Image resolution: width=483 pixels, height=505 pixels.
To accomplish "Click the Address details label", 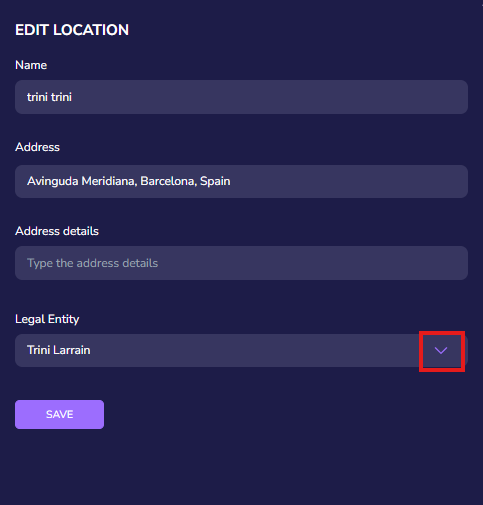I will click(57, 231).
